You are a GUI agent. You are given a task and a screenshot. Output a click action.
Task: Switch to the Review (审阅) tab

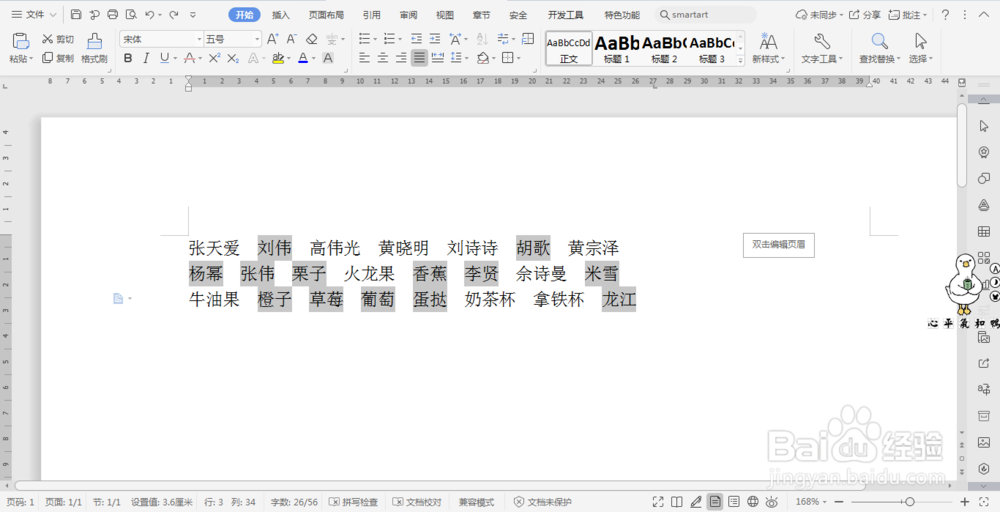(408, 15)
